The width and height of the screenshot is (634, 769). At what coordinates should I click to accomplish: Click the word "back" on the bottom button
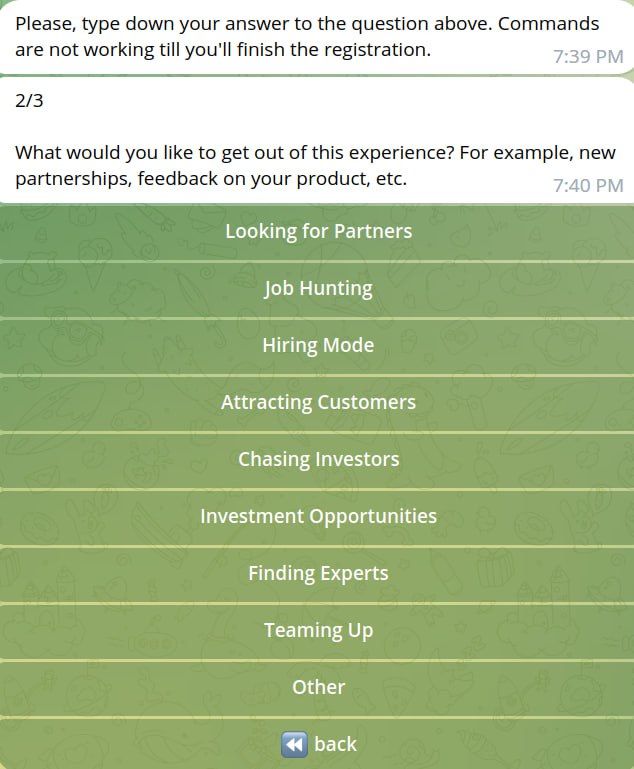coord(335,744)
